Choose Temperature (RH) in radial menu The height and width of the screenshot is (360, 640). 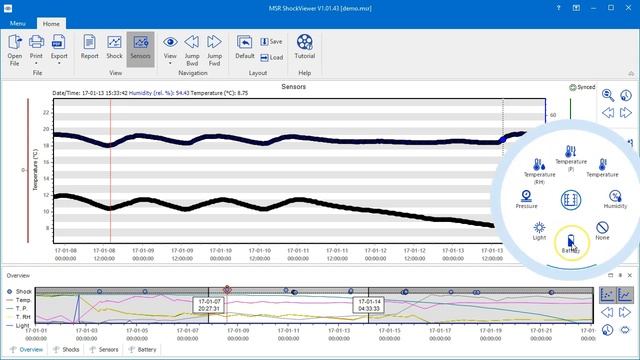[x=539, y=171]
